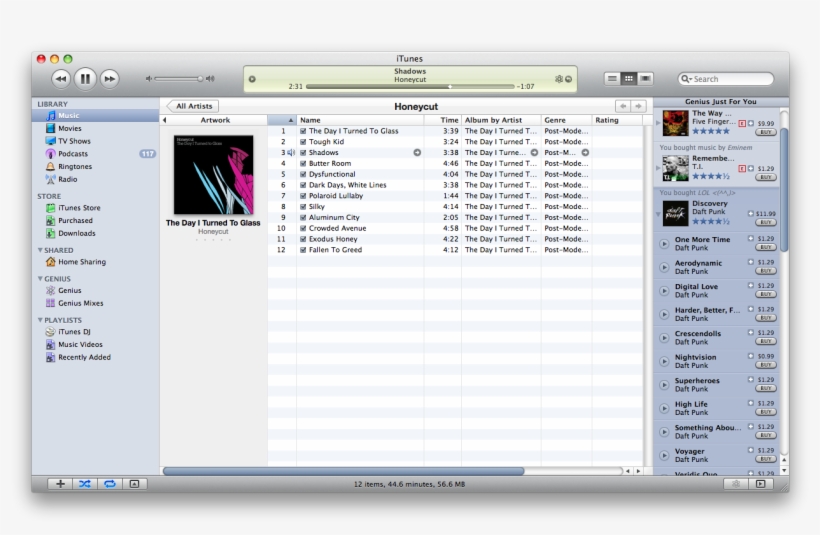Uncheck the Tough Kid track

pyautogui.click(x=303, y=142)
